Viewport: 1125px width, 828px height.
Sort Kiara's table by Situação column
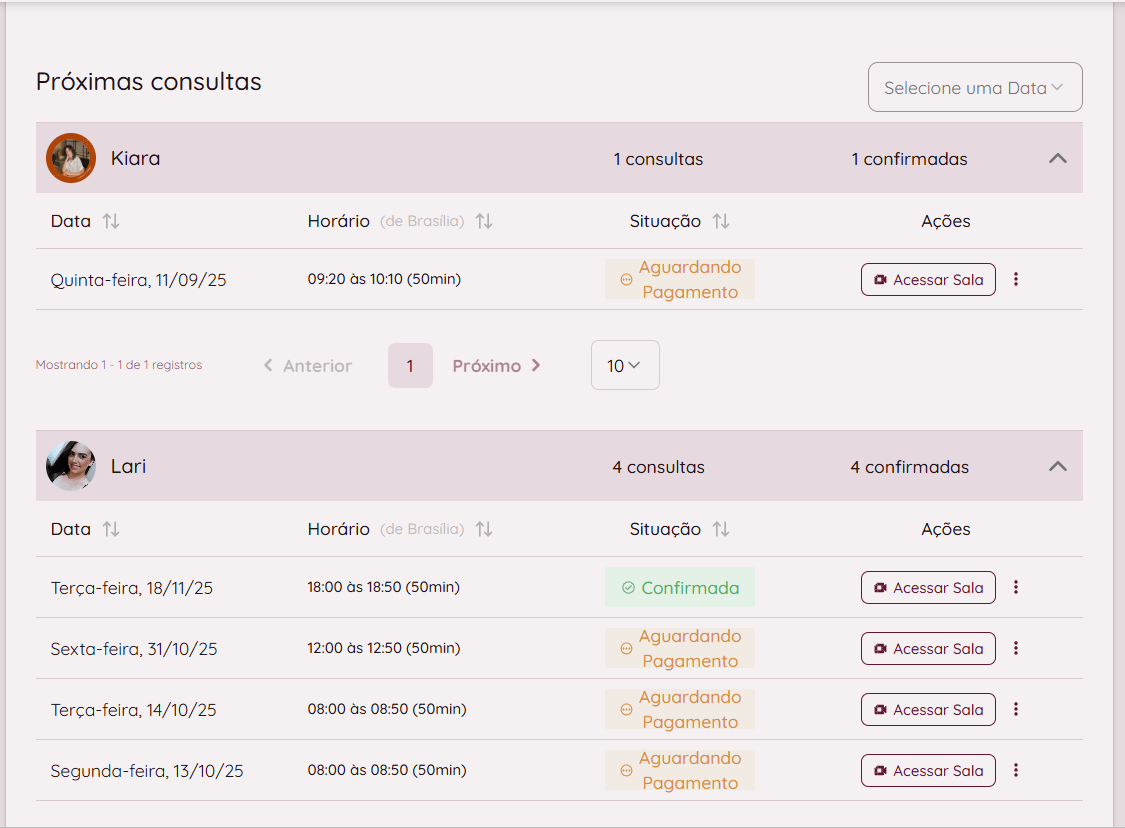[720, 221]
